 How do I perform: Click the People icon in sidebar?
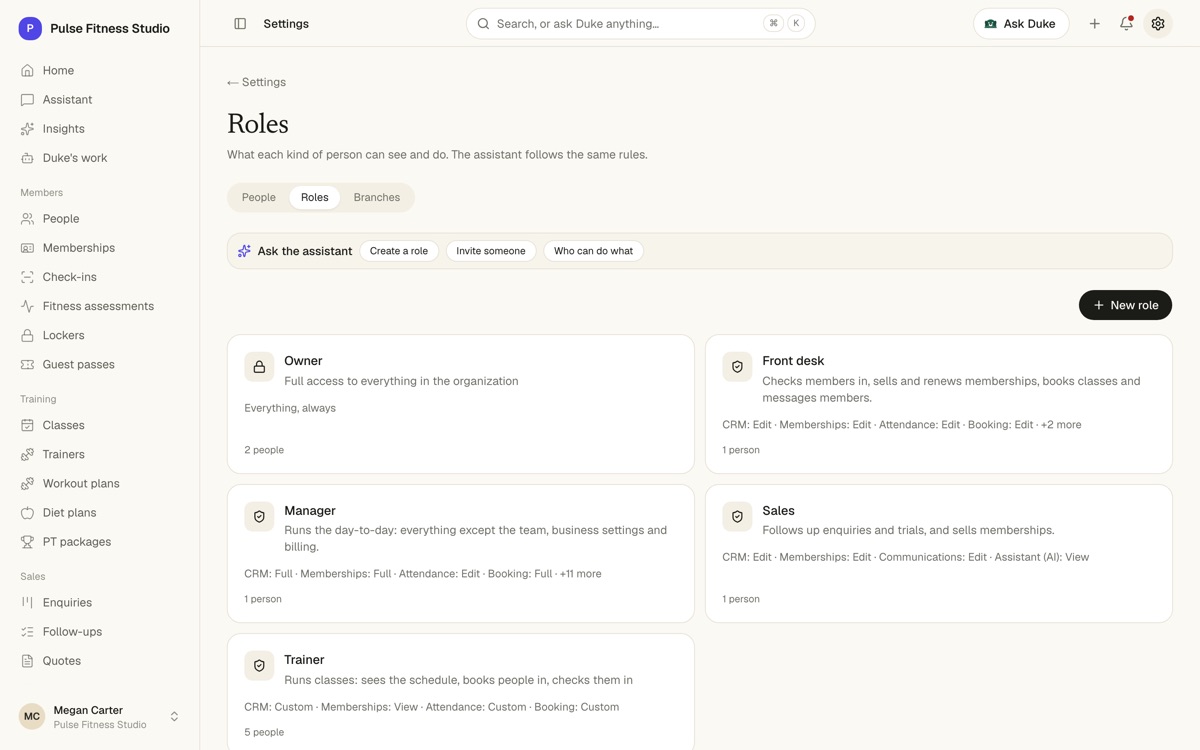[x=27, y=219]
